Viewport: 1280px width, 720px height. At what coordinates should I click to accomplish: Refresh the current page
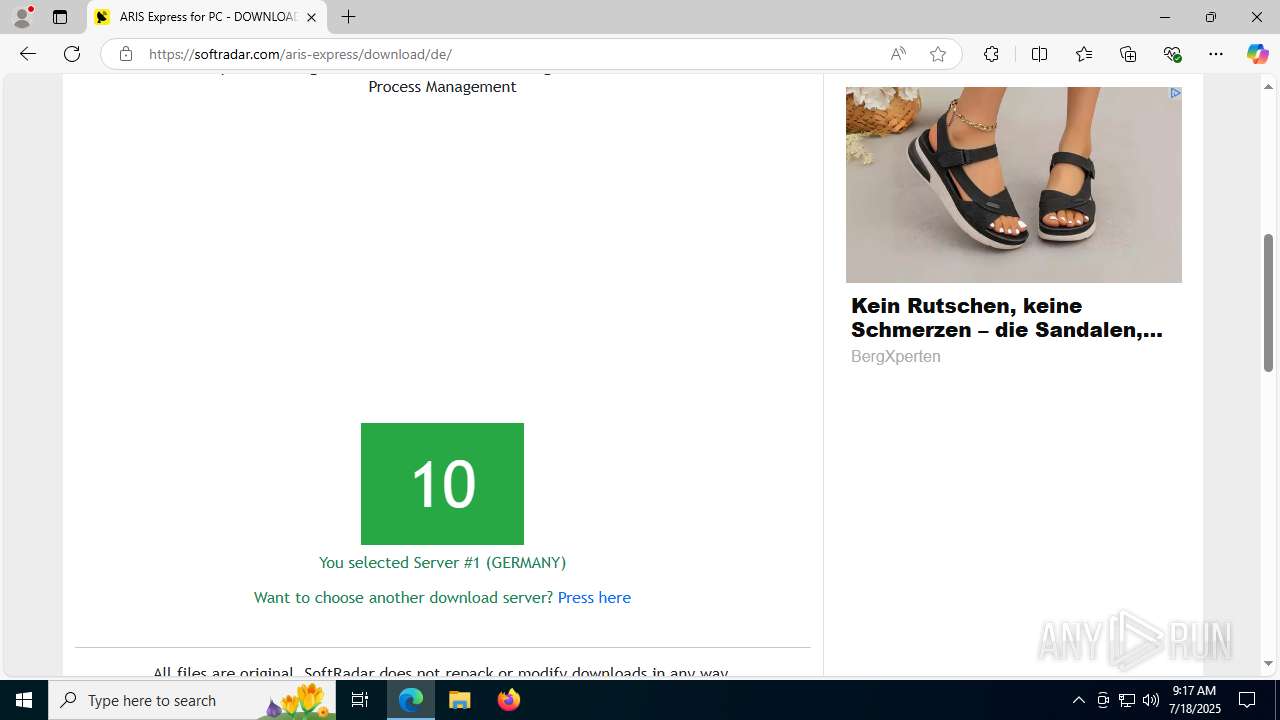[x=72, y=54]
